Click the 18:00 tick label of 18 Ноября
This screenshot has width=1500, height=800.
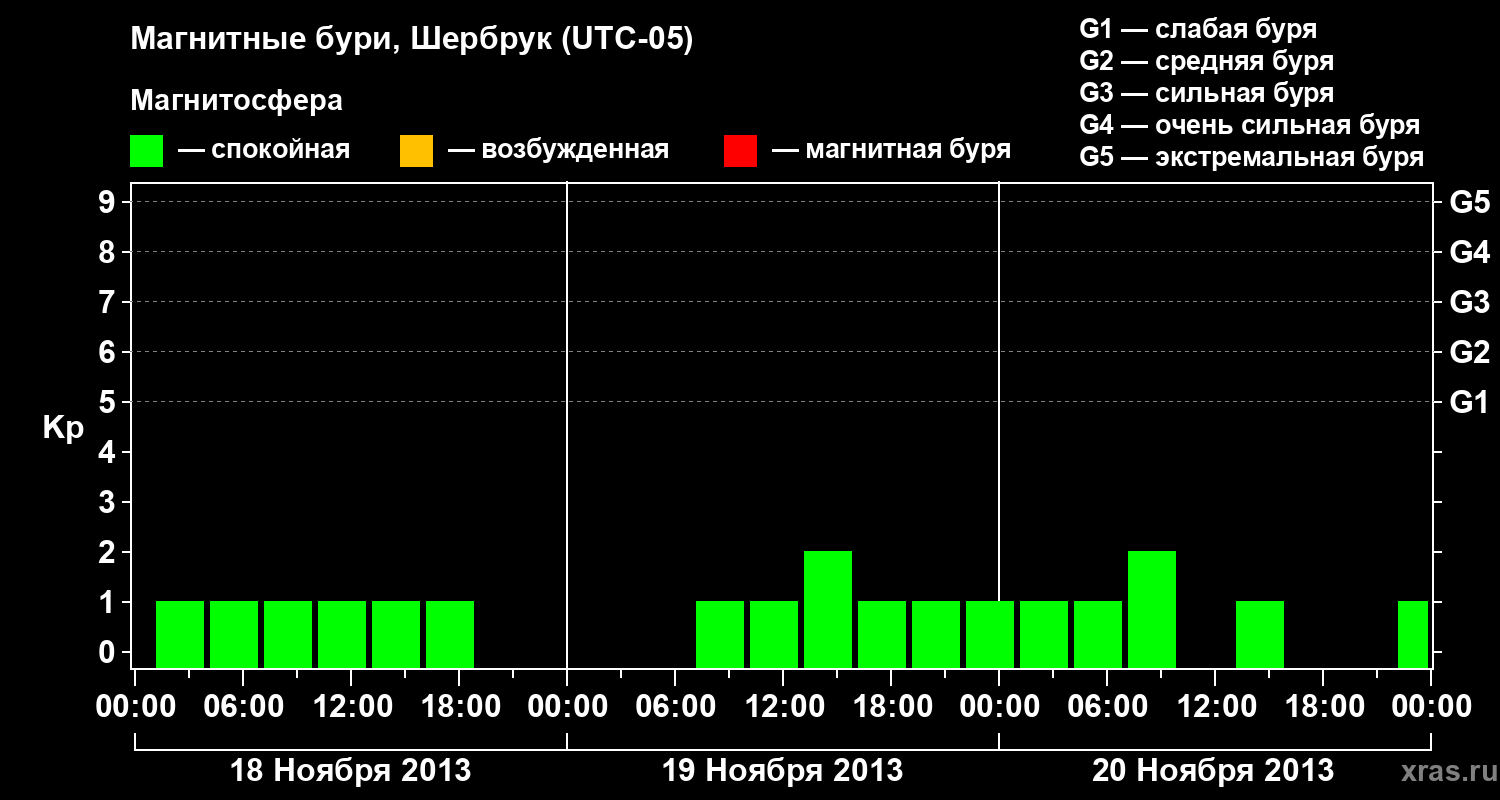click(x=459, y=707)
